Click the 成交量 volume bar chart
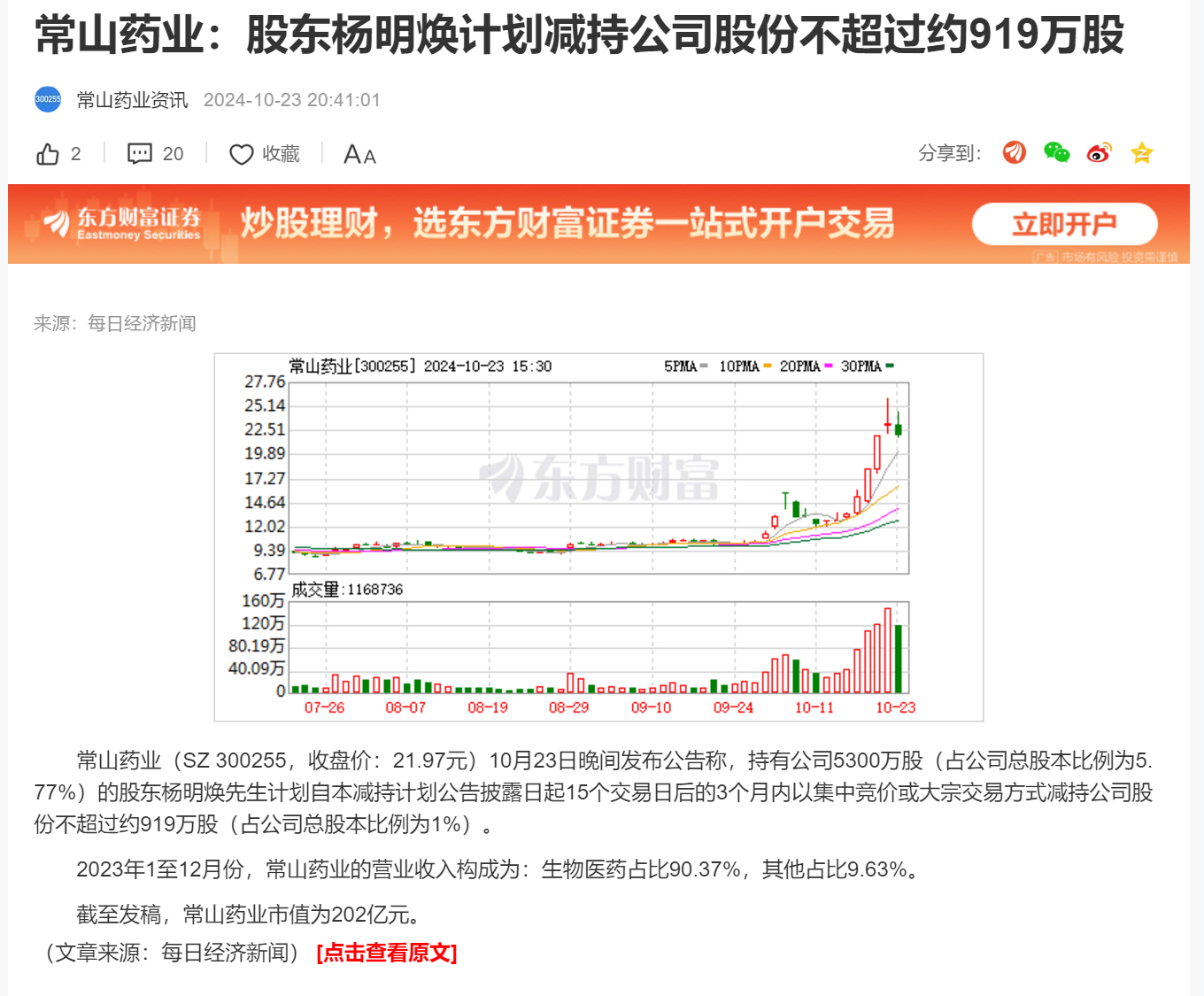Screen dimensions: 1204x996 tap(598, 648)
